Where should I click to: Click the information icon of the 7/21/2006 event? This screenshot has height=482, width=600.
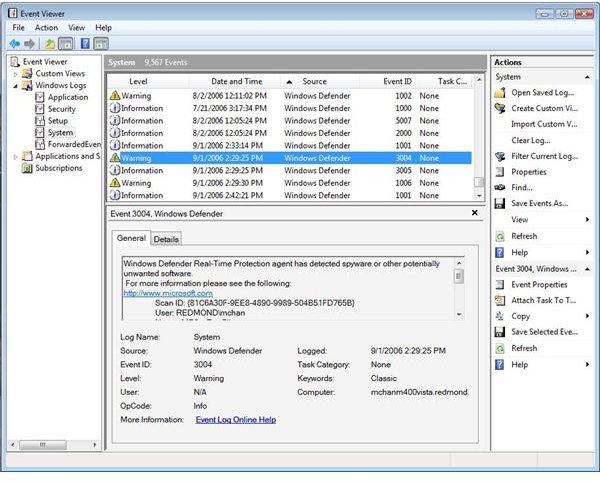[115, 108]
